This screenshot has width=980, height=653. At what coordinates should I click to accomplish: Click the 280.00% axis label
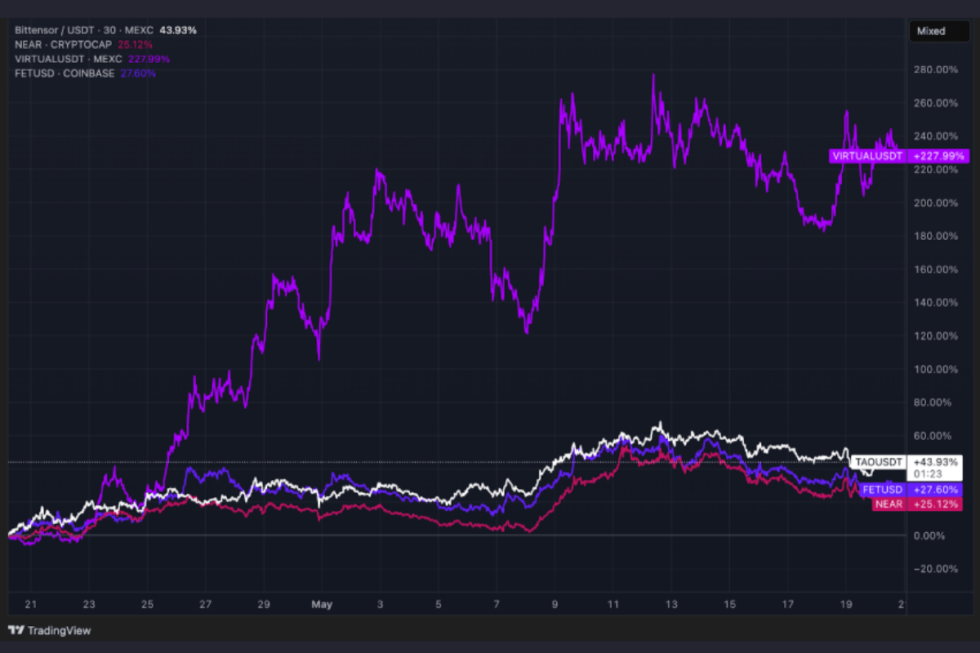935,69
